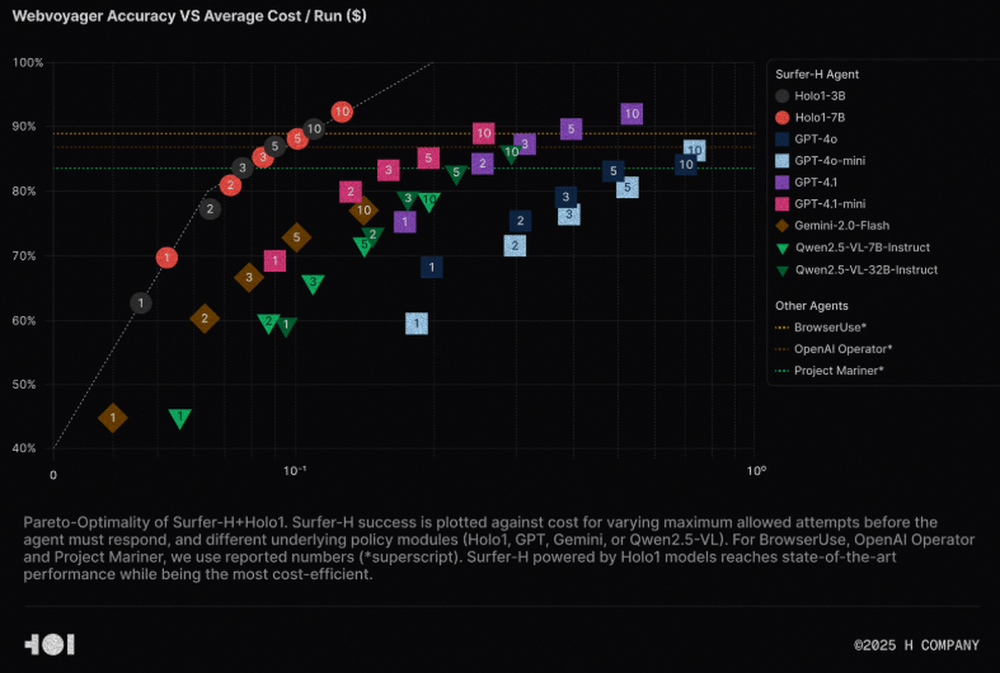
Task: Click the dark green Qwen 32B triangle labeled 10
Action: point(511,153)
